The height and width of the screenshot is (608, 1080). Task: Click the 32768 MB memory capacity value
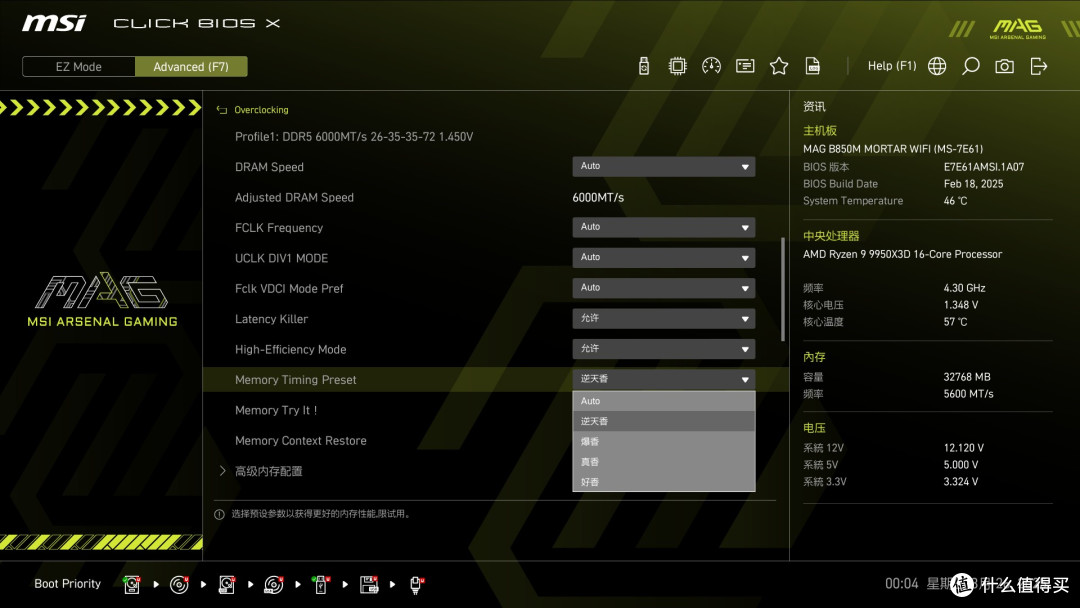pos(967,377)
